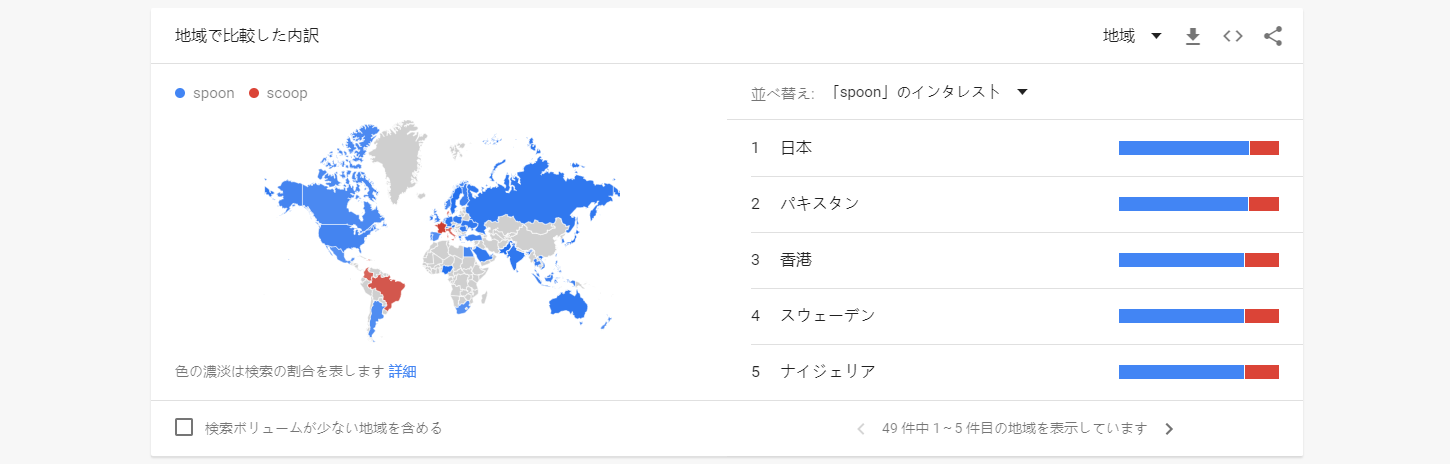
Task: Click the red scoop legend dot
Action: point(254,93)
